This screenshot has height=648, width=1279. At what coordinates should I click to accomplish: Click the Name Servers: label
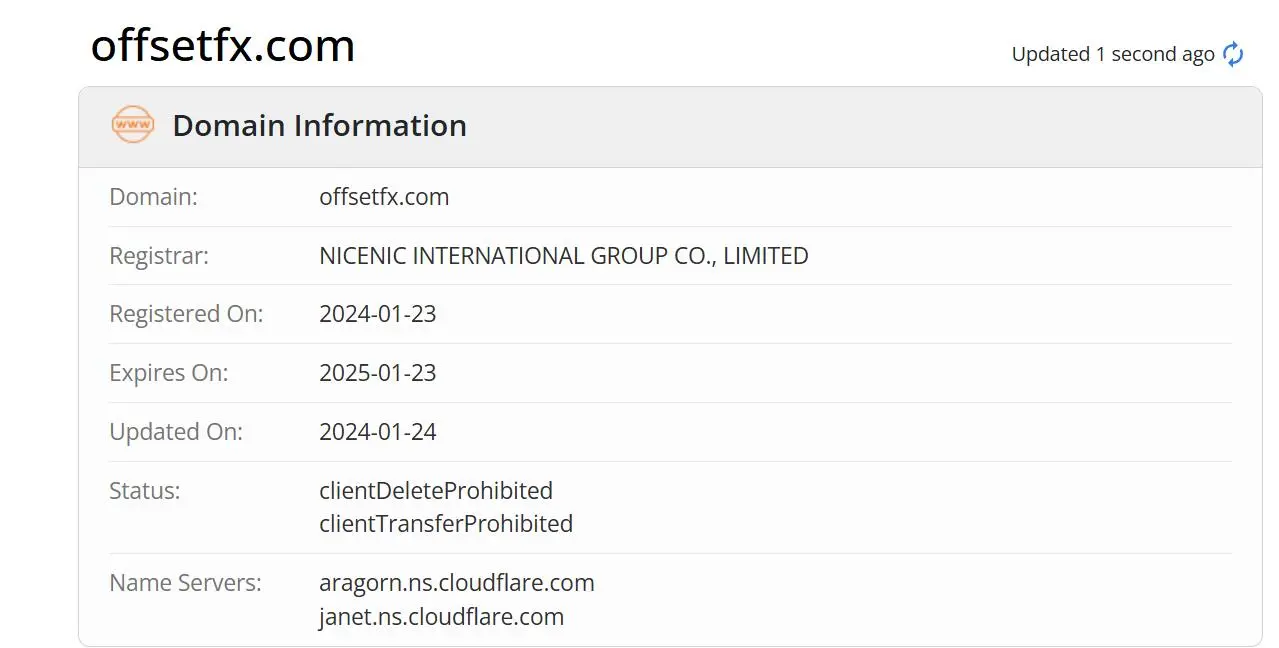(186, 583)
